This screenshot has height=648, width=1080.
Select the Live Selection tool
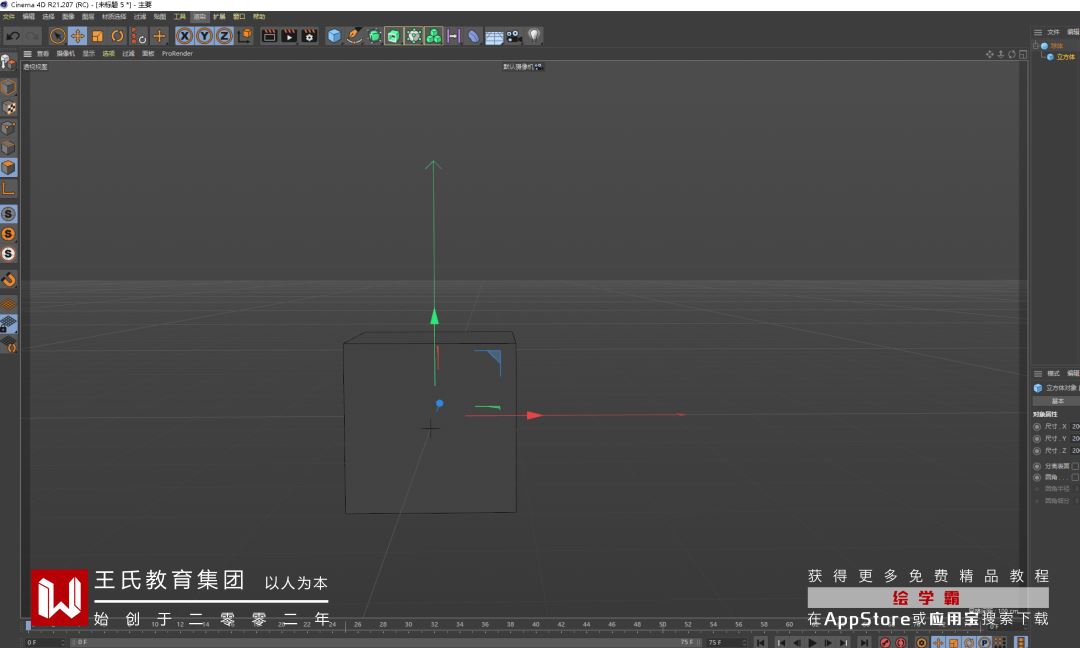pyautogui.click(x=58, y=36)
